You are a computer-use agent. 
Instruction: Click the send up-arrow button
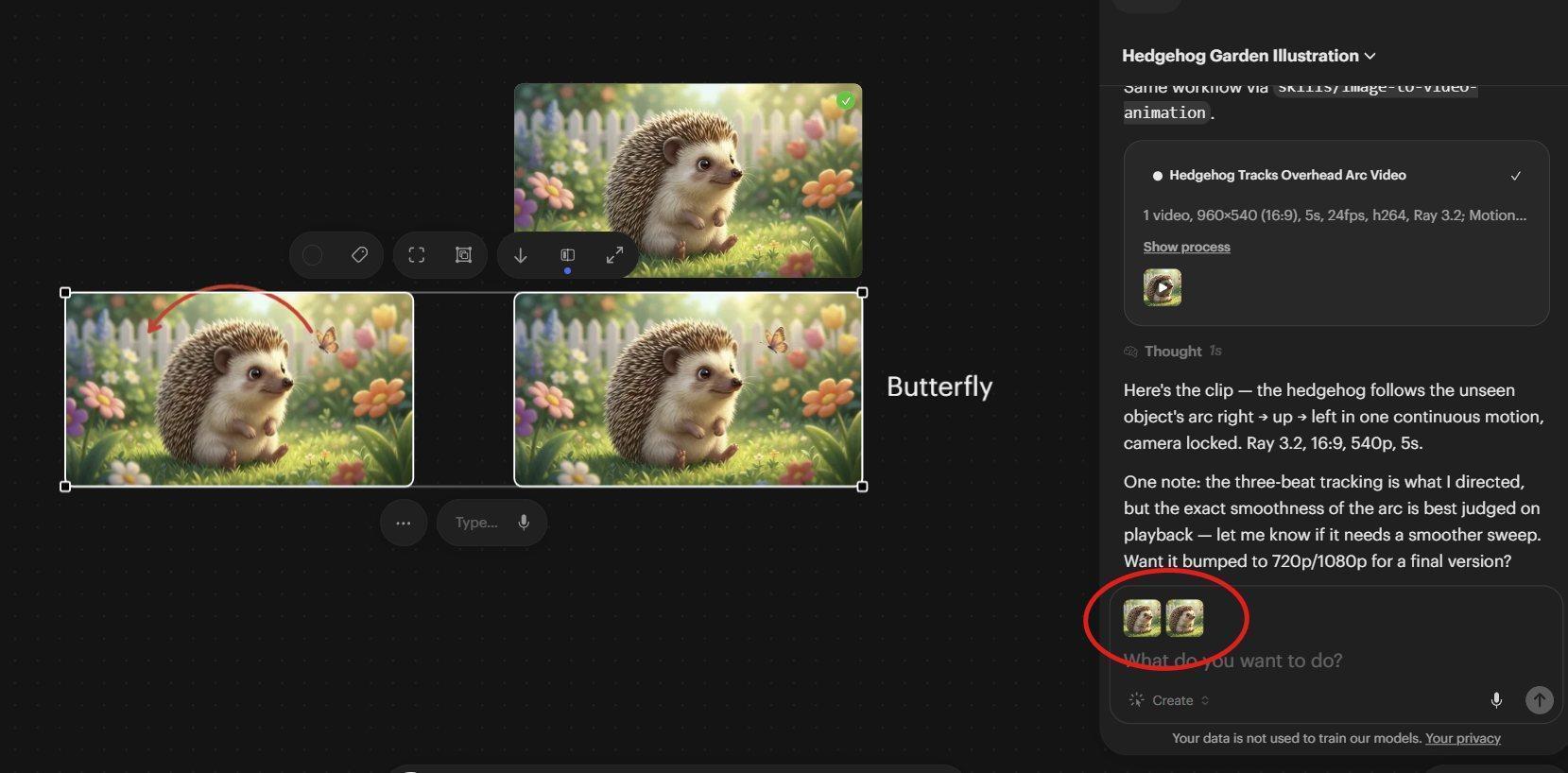pos(1539,700)
